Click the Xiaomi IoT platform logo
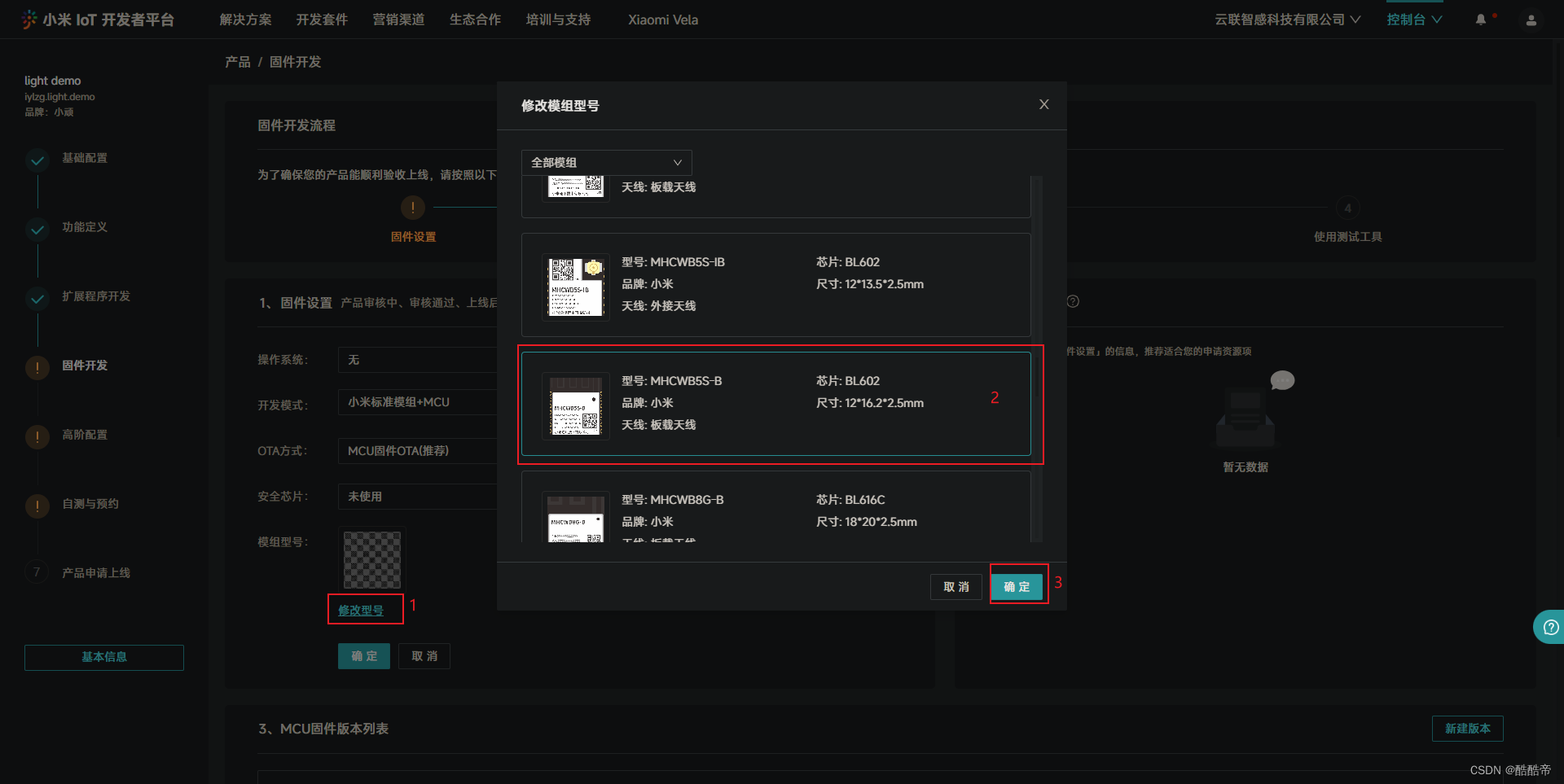 tap(99, 20)
